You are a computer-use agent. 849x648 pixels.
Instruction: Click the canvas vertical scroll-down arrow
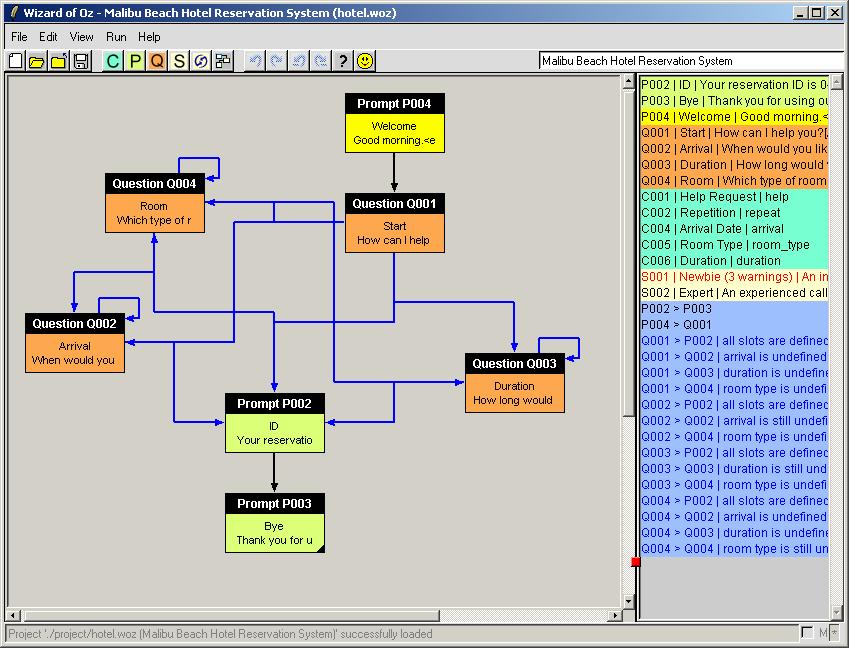pyautogui.click(x=628, y=601)
